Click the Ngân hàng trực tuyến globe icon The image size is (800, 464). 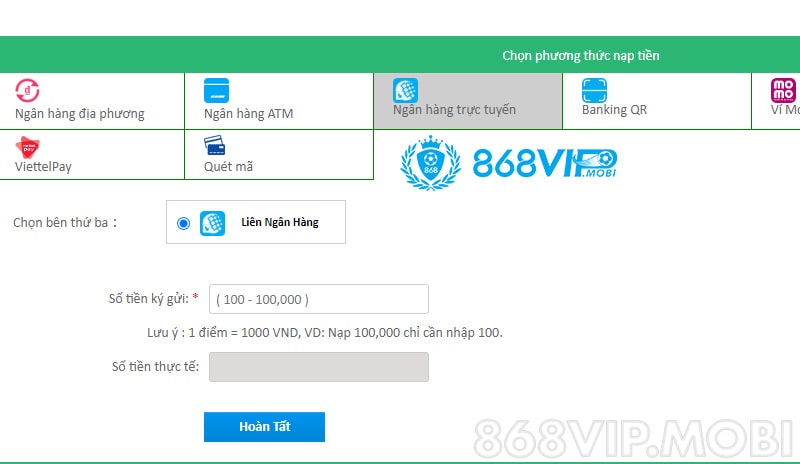(405, 90)
